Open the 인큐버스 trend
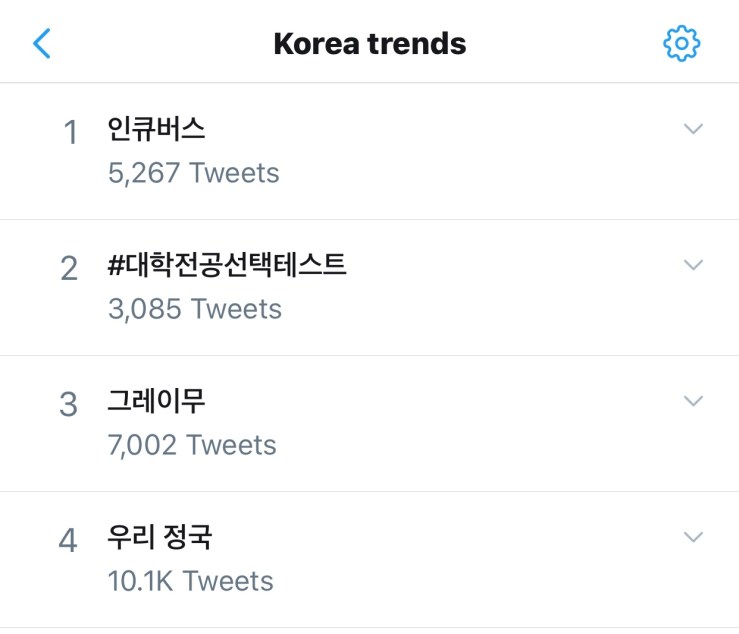The height and width of the screenshot is (634, 739). click(156, 130)
